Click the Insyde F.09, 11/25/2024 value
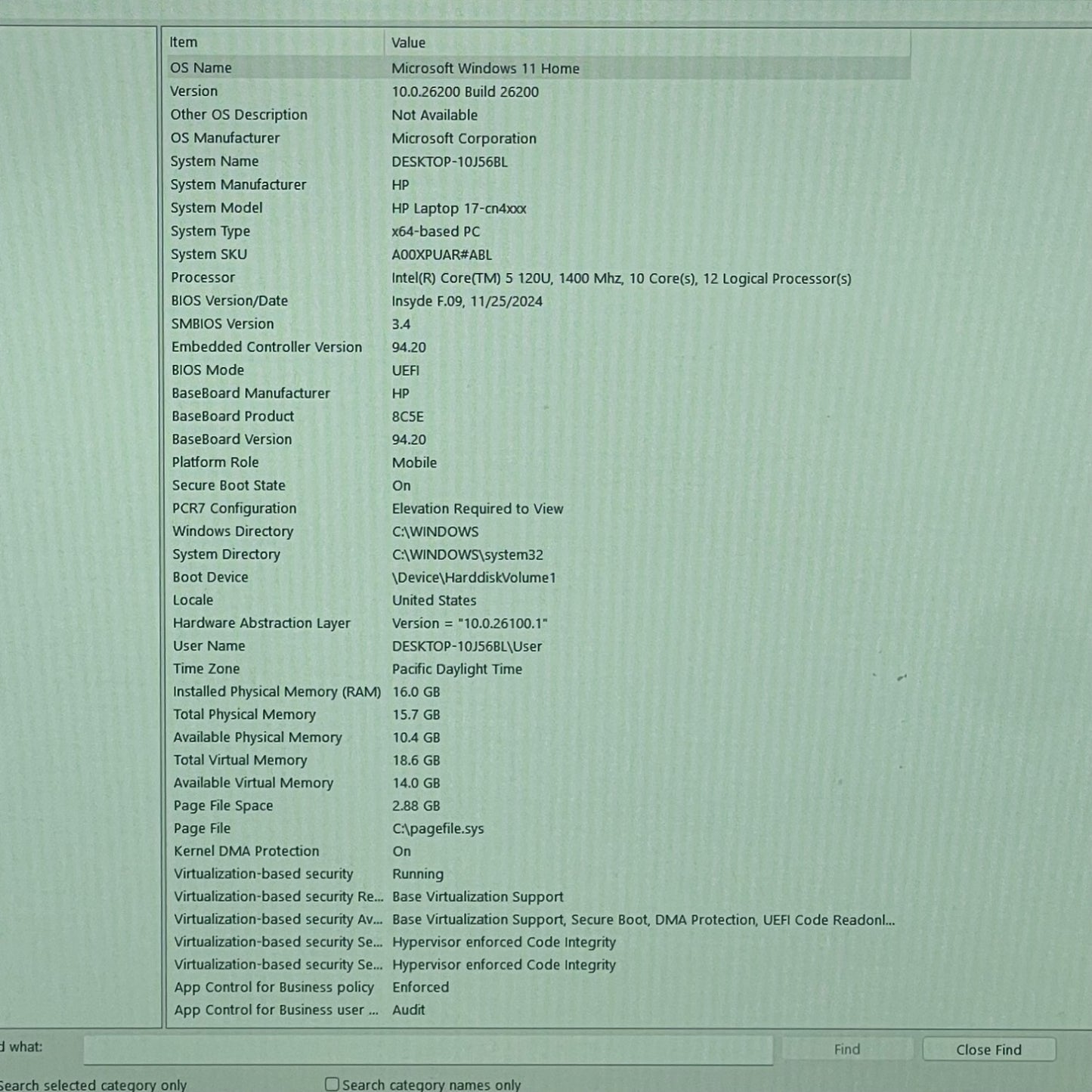The image size is (1092, 1092). (x=467, y=301)
